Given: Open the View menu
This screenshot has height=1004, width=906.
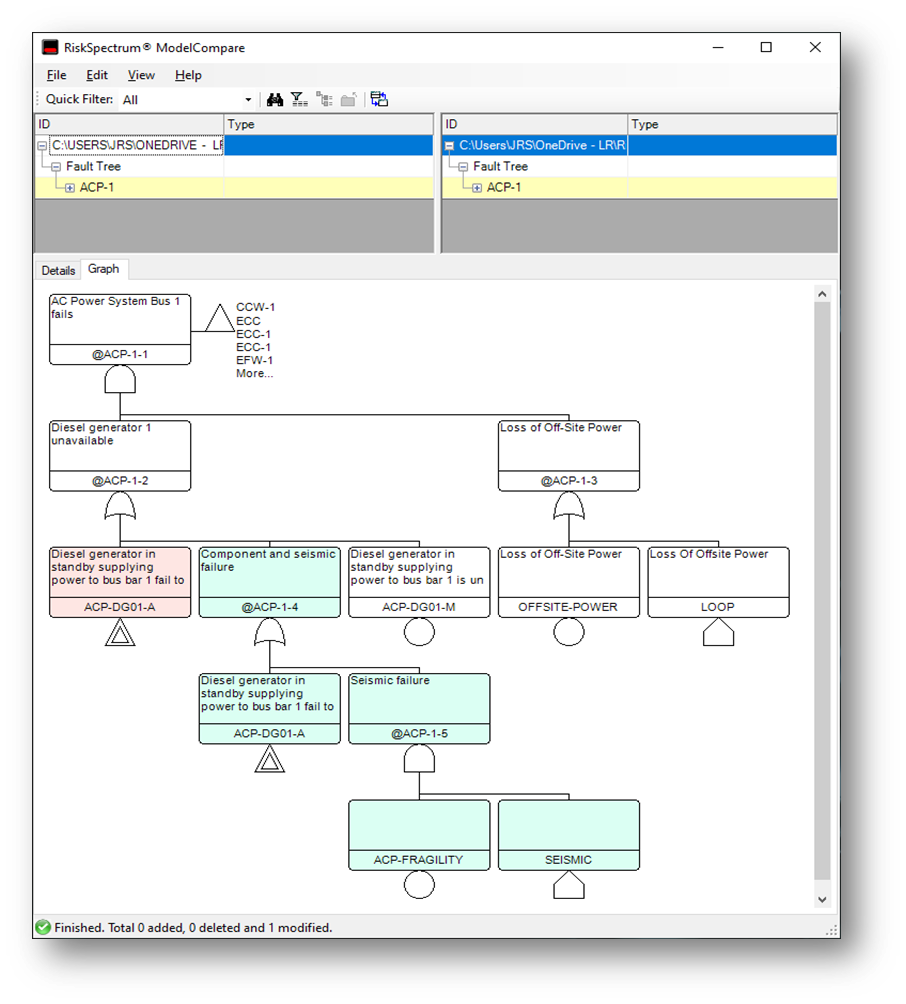Looking at the screenshot, I should pos(141,75).
